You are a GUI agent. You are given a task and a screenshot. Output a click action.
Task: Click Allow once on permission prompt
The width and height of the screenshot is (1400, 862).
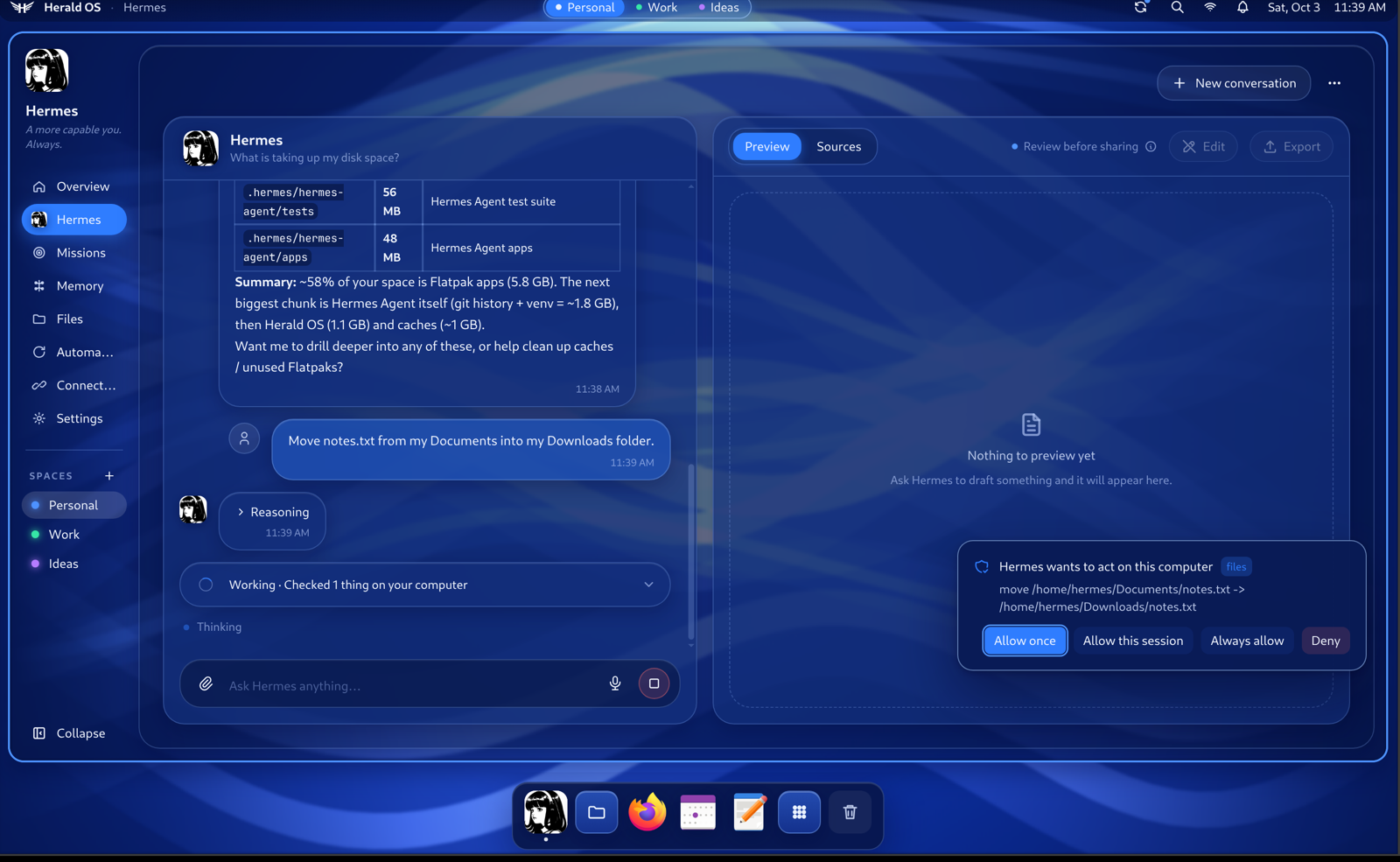coord(1025,641)
